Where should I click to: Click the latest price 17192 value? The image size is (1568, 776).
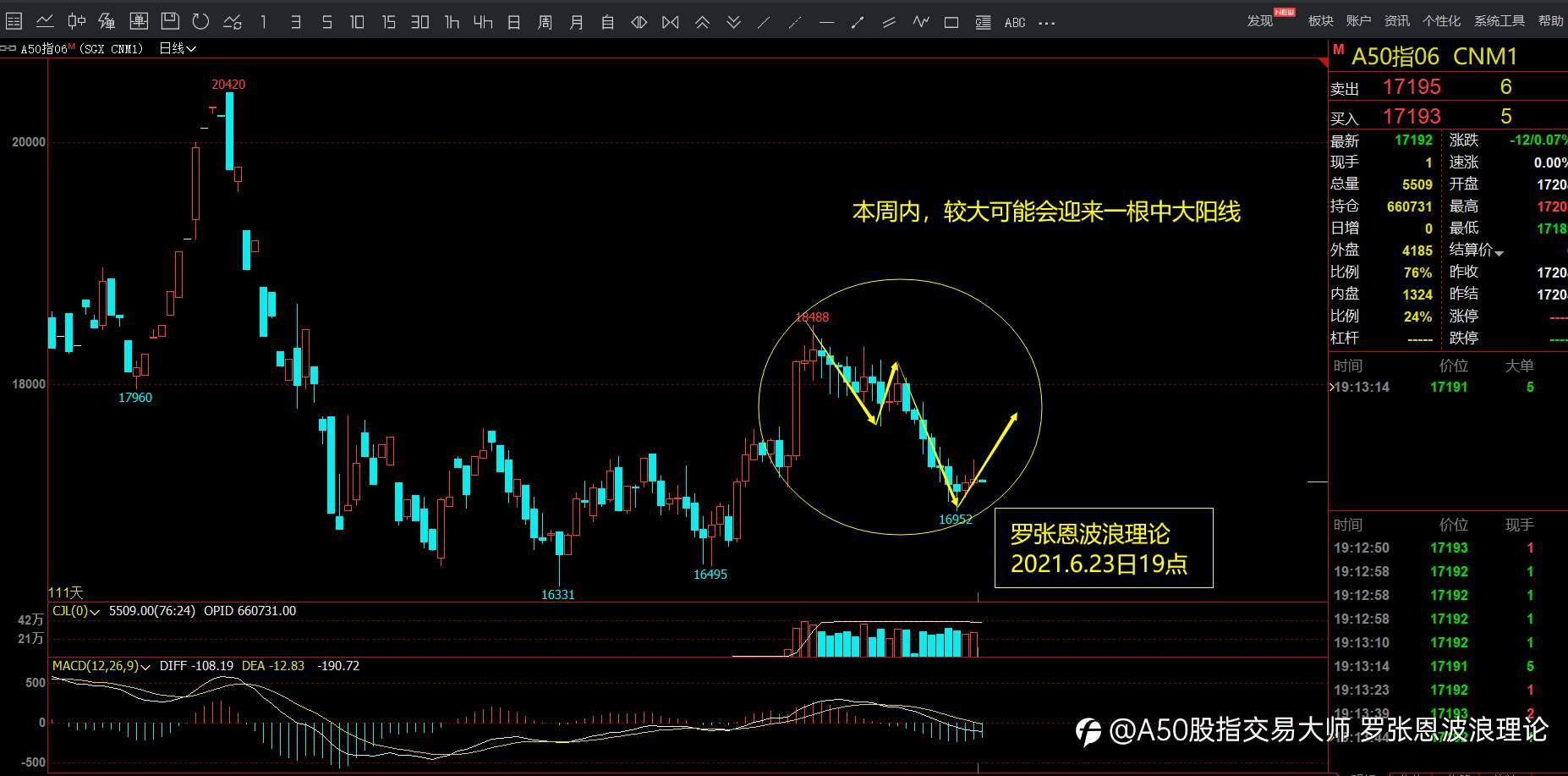point(1413,140)
